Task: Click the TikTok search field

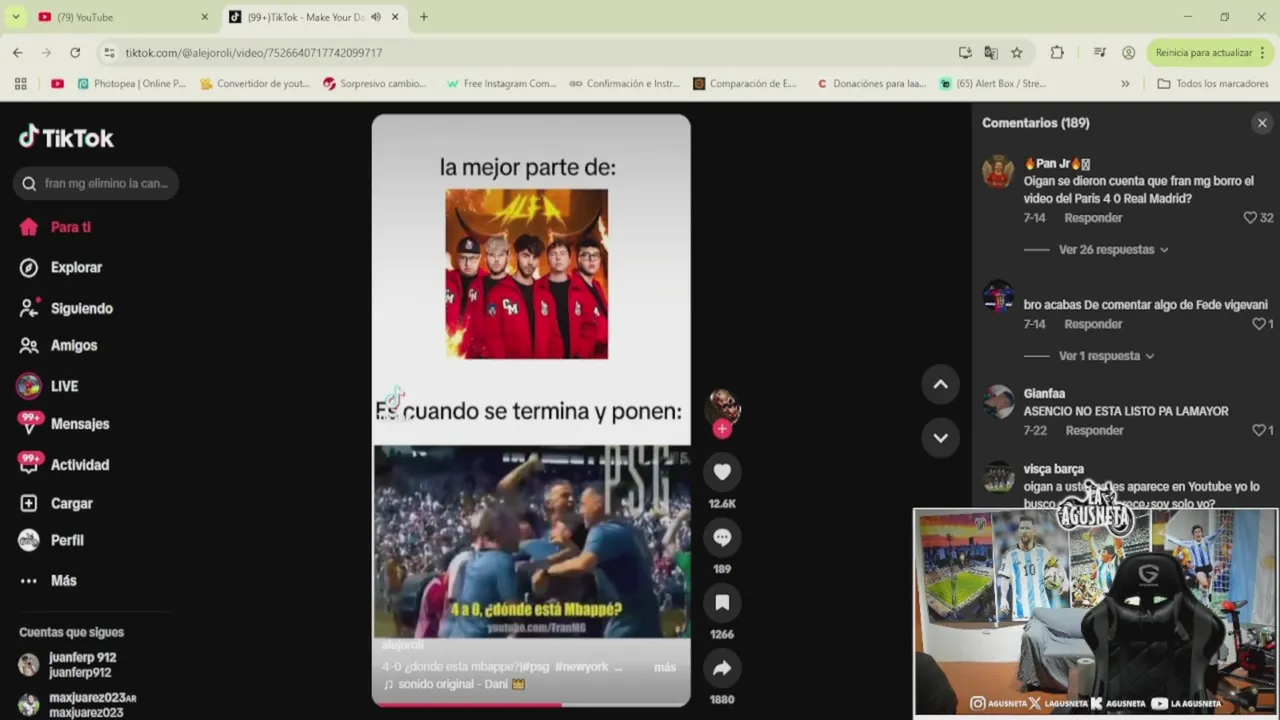Action: 96,183
